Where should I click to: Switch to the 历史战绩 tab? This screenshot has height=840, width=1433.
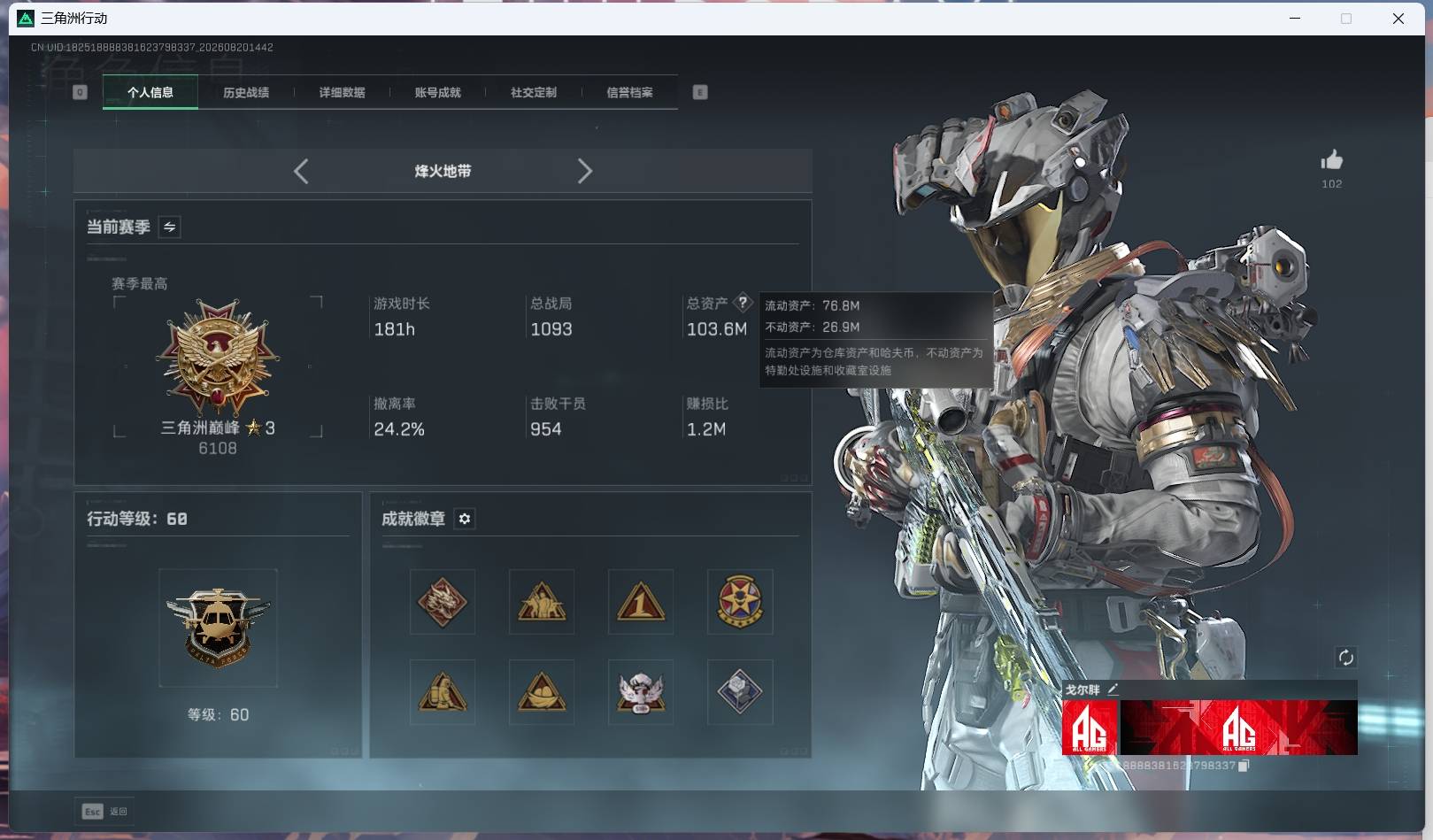pyautogui.click(x=246, y=92)
